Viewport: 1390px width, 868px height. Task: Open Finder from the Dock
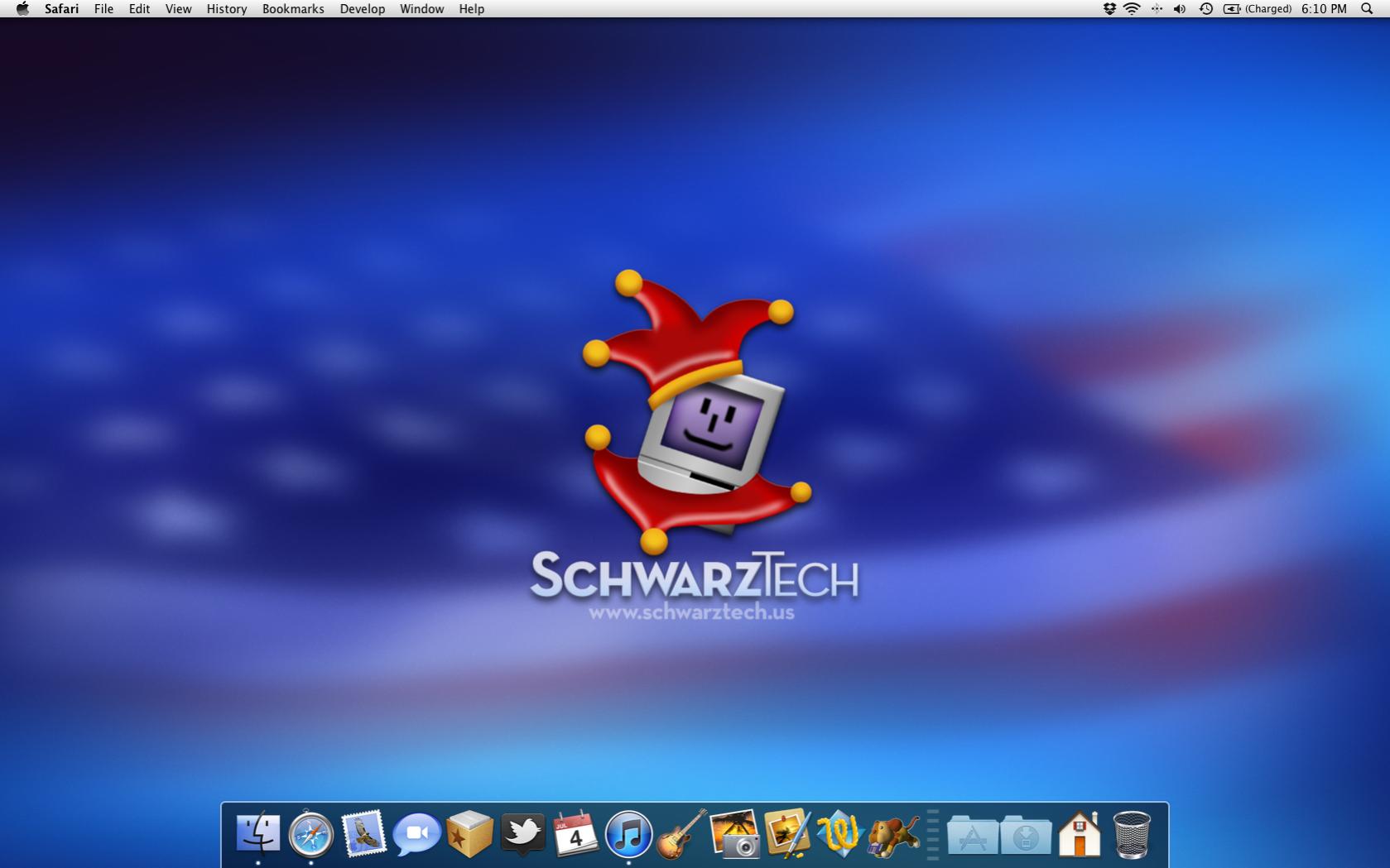(257, 833)
